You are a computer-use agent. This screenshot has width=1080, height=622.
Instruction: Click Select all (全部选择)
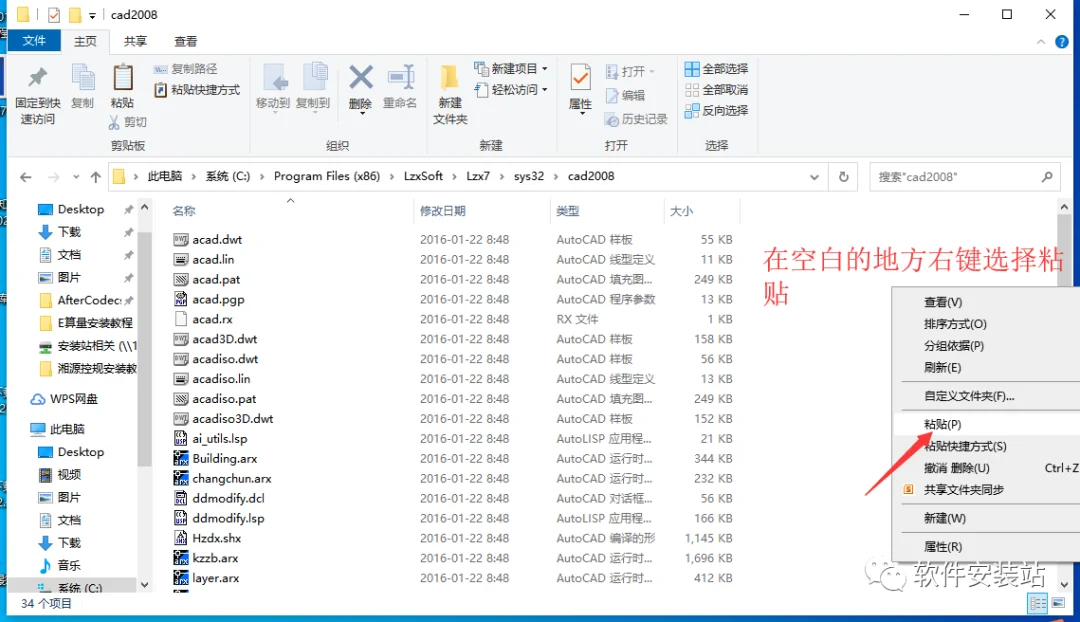(716, 69)
